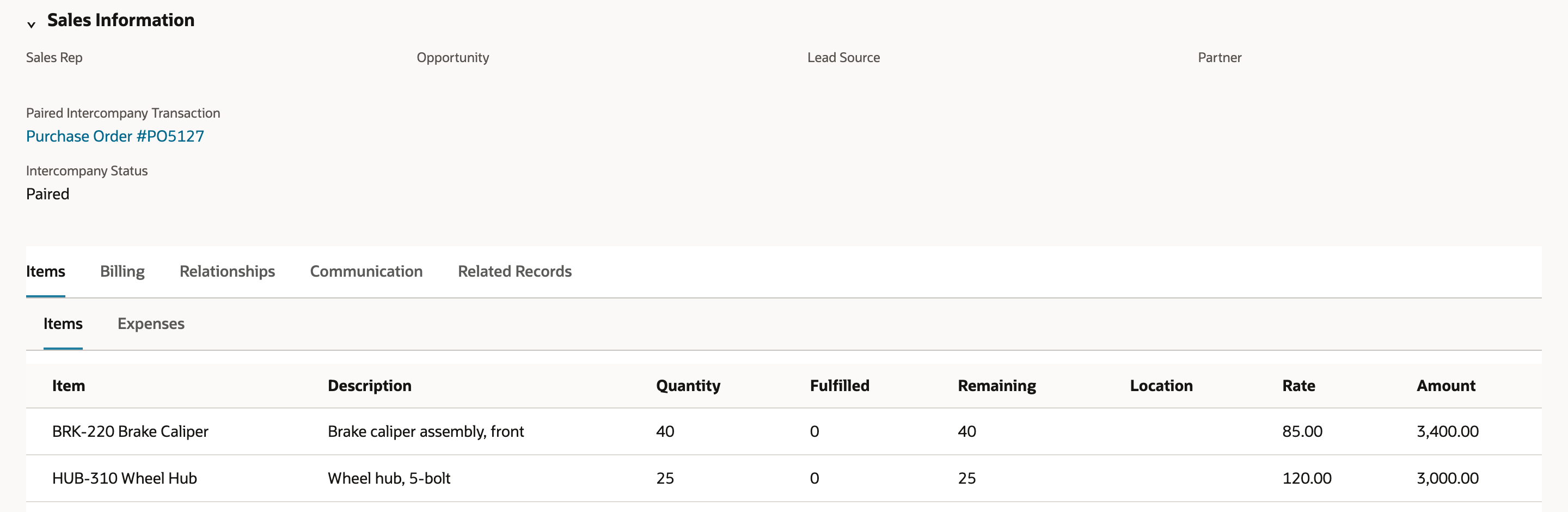The height and width of the screenshot is (512, 1568).
Task: Click the 85.00 rate cell
Action: (1303, 431)
